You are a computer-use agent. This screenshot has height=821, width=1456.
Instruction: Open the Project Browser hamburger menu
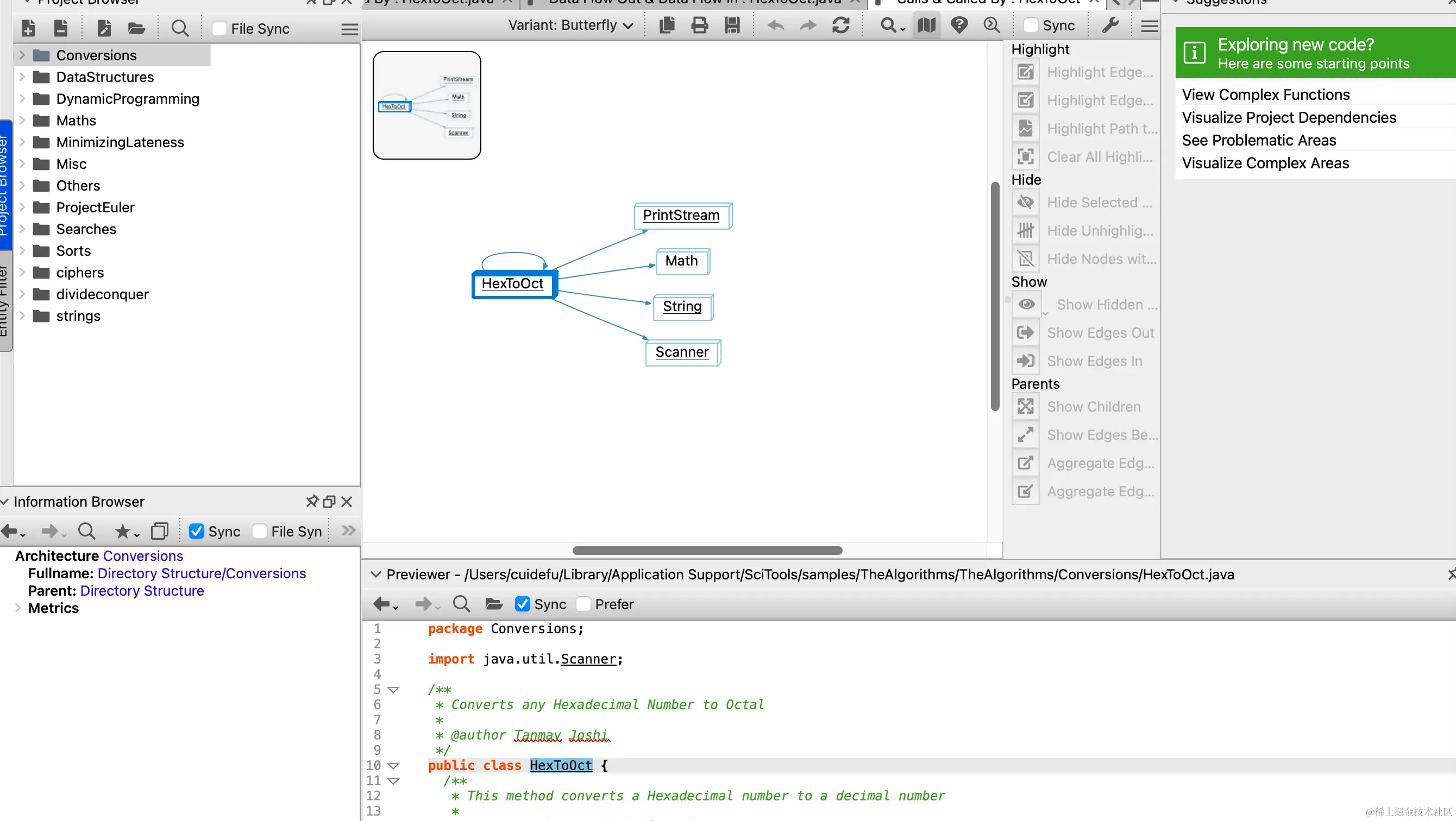pos(349,29)
